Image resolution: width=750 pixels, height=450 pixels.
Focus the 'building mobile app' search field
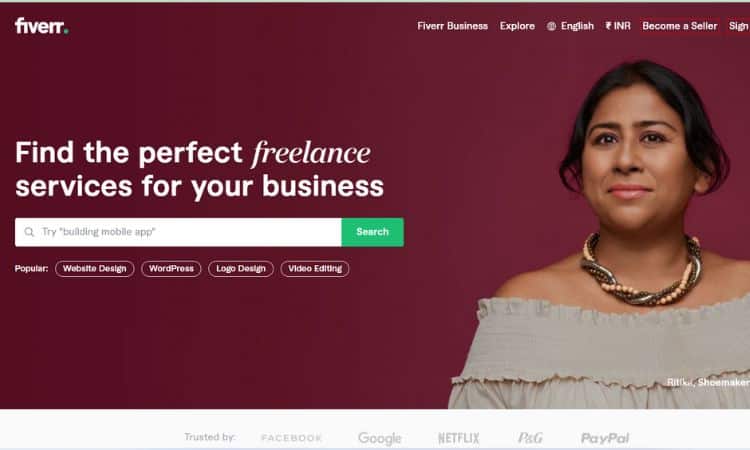(178, 232)
